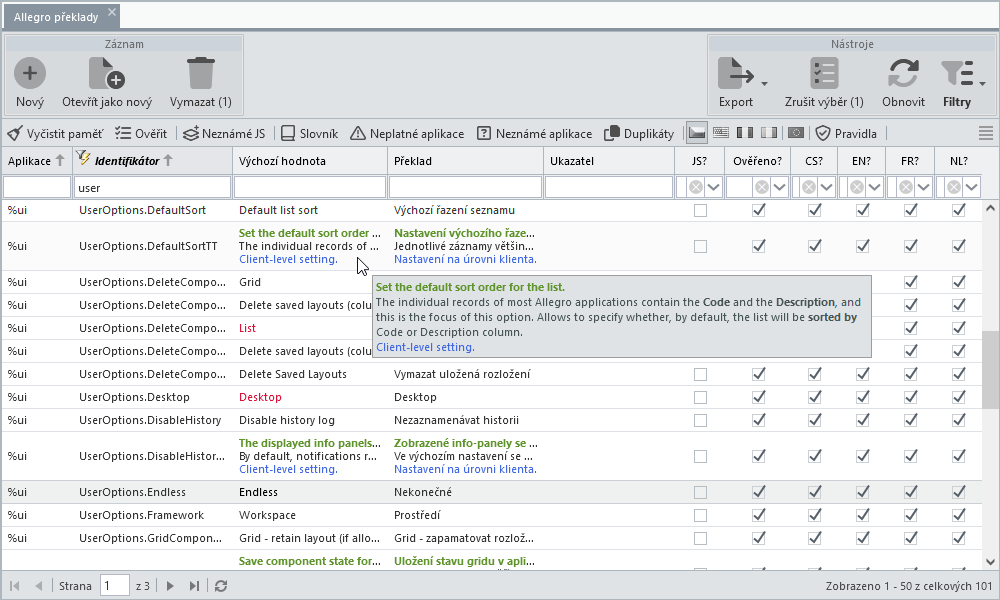
Task: Open the JS? filter dropdown
Action: [714, 187]
